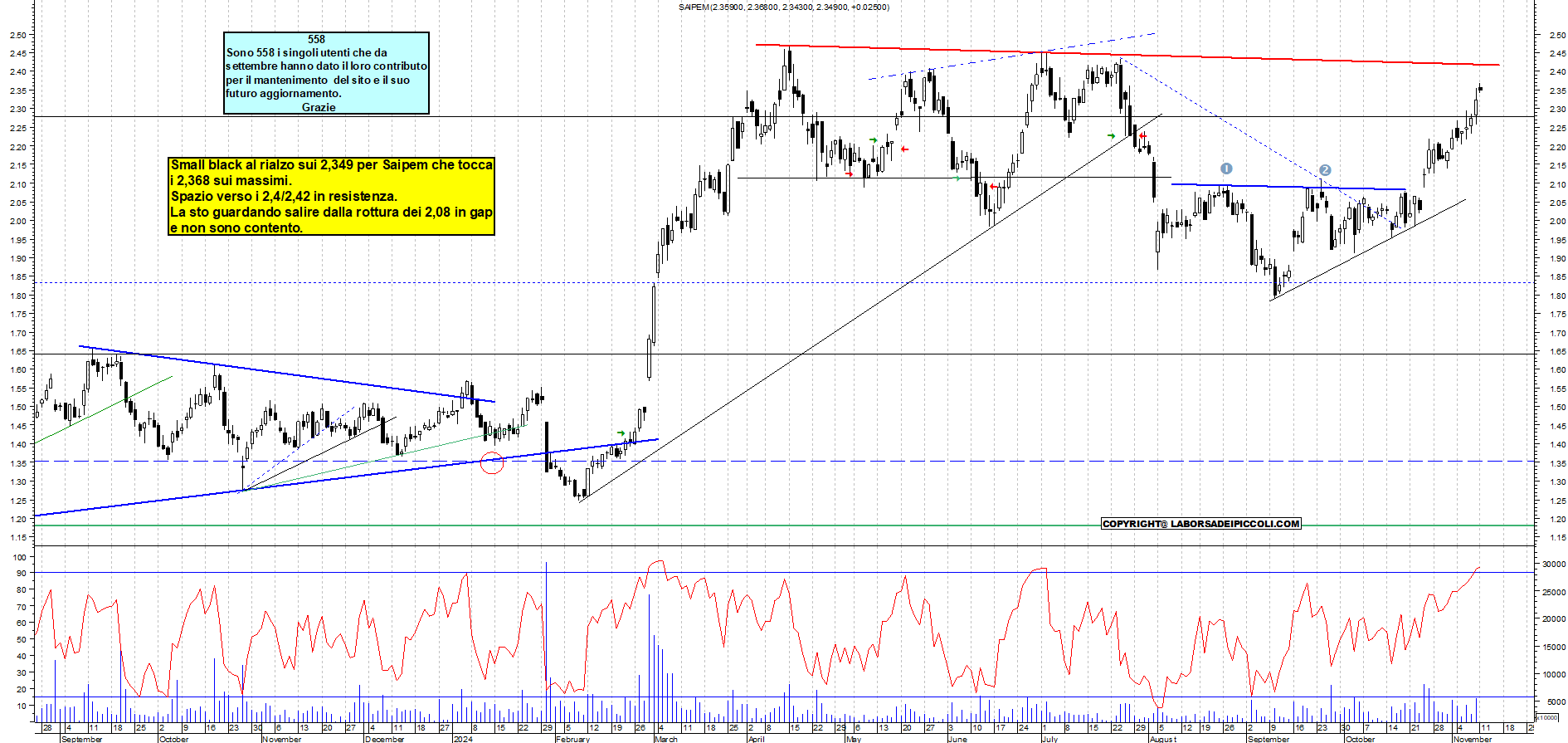Select the cyan box with the 558 users message
1568x743 pixels.
click(x=326, y=73)
